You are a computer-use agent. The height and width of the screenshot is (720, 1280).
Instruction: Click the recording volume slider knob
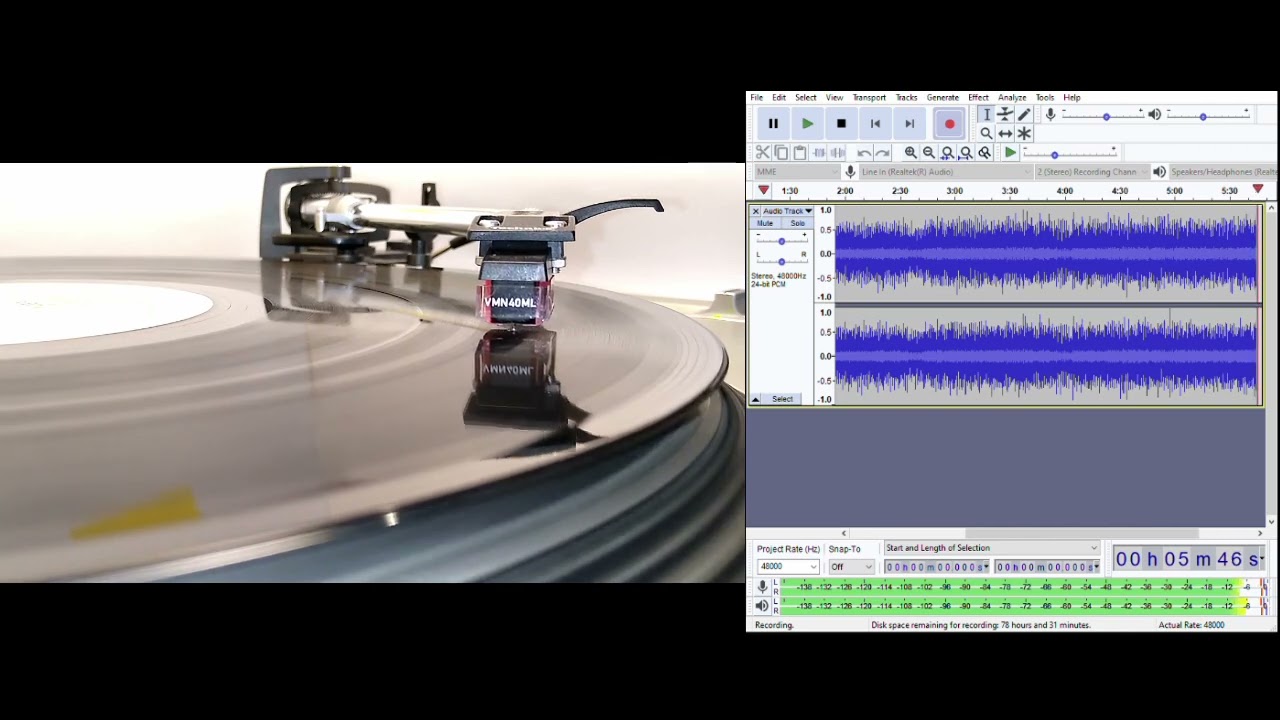tap(1106, 117)
